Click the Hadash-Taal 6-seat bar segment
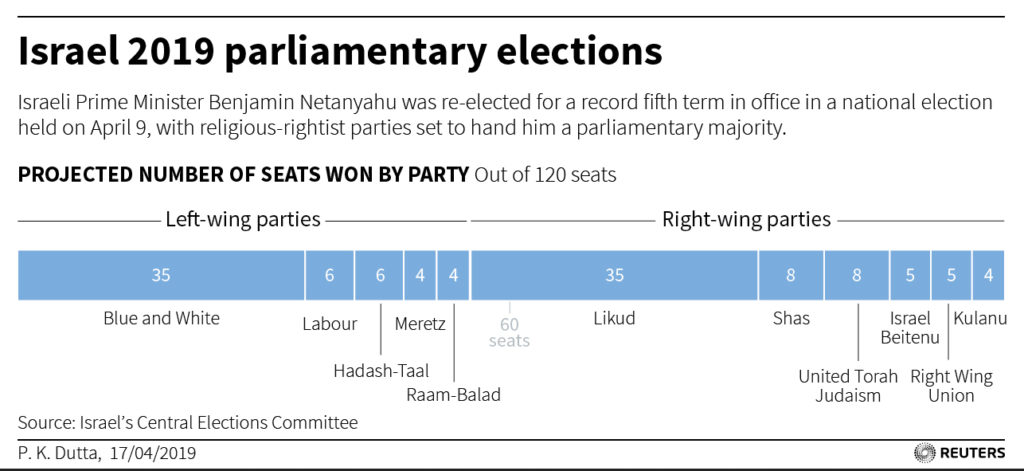Viewport: 1024px width, 471px height. click(x=380, y=276)
